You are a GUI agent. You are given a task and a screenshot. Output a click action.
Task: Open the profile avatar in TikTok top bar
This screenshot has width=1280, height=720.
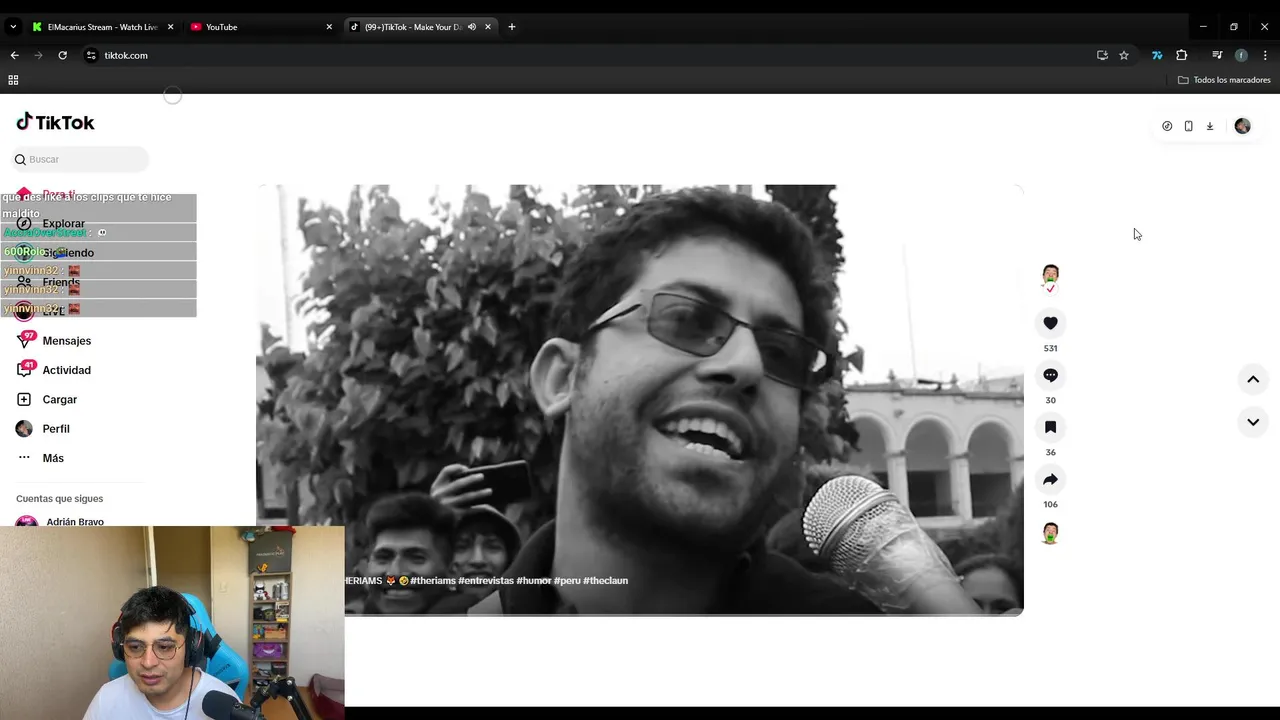tap(1242, 126)
